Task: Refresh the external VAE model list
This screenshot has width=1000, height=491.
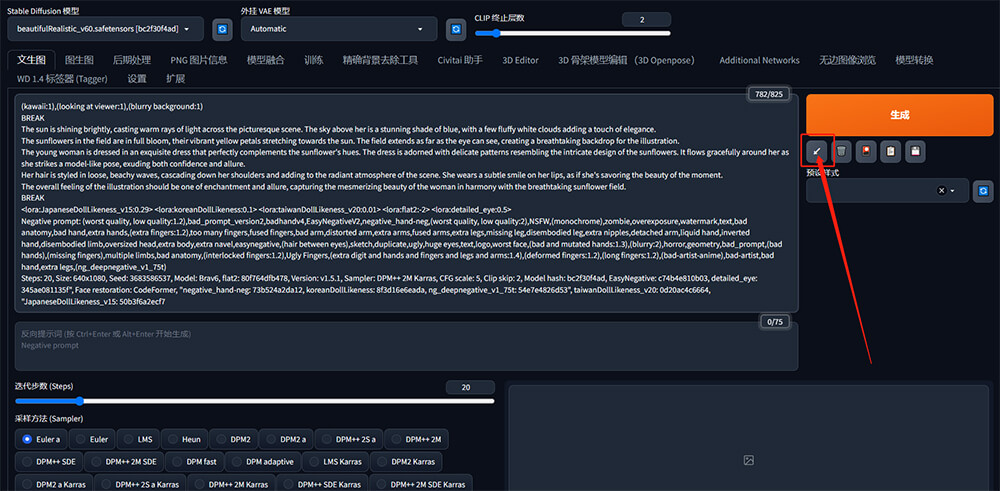Action: click(x=456, y=29)
